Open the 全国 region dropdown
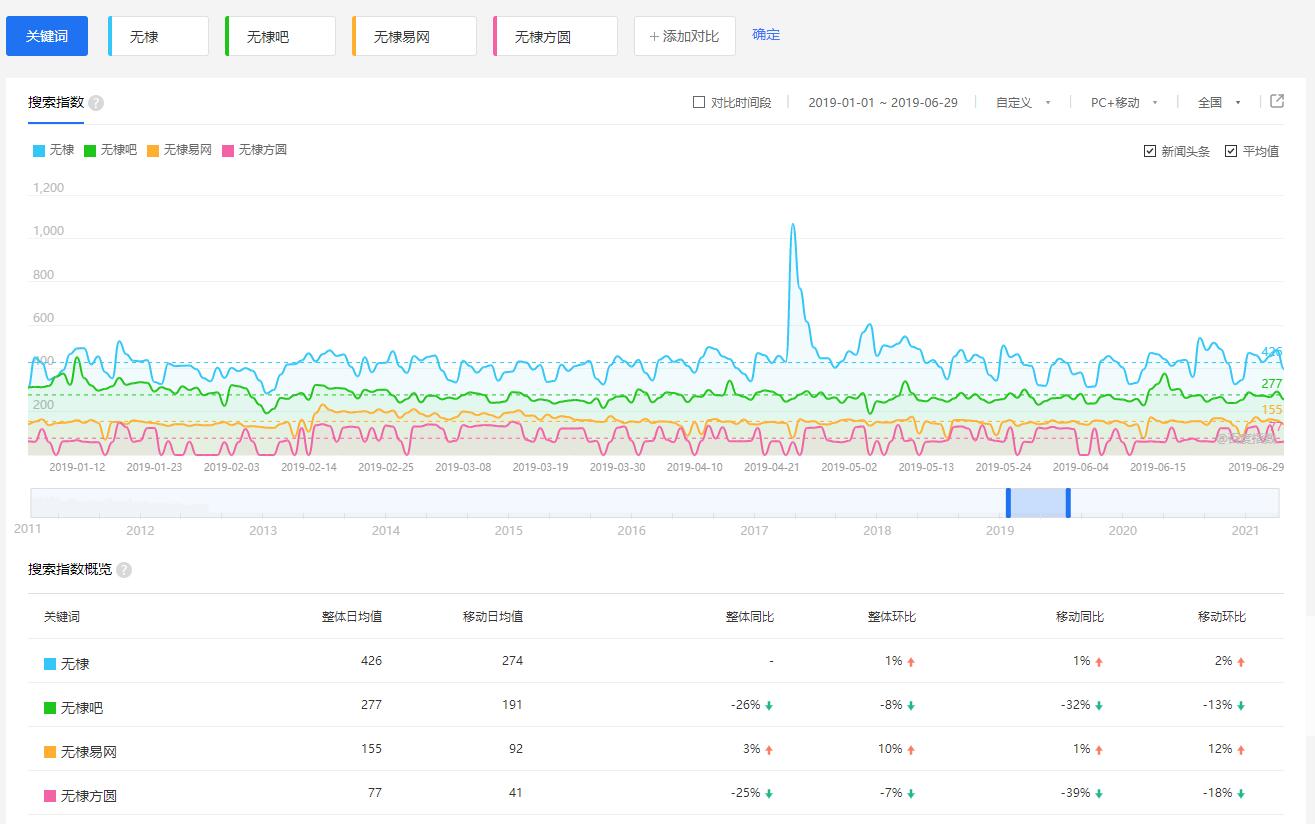This screenshot has width=1315, height=824. click(x=1218, y=102)
